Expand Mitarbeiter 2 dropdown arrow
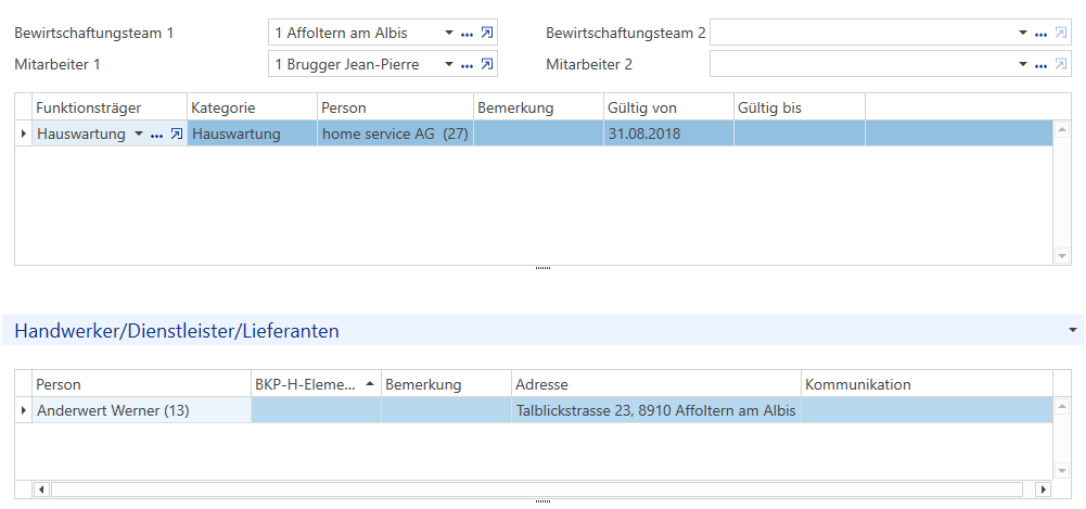 click(1022, 64)
